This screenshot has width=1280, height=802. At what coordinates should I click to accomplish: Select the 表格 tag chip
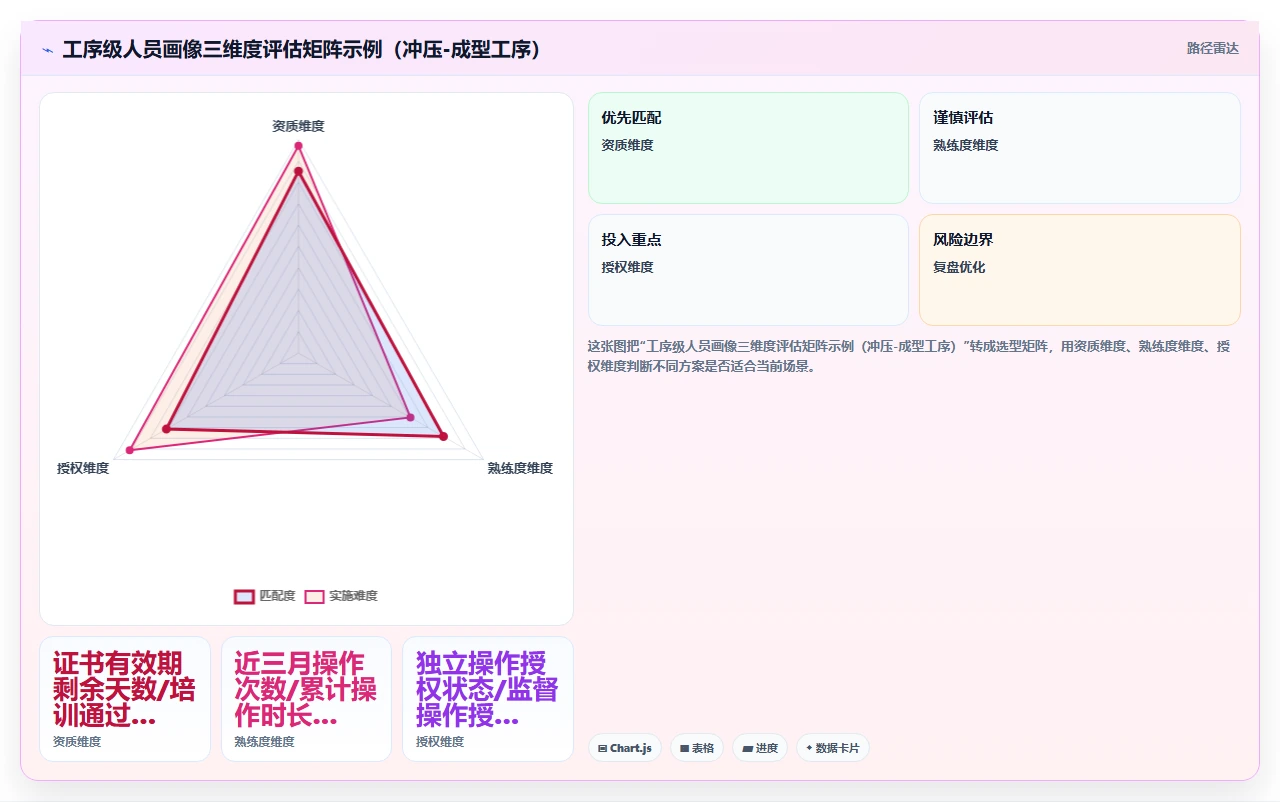(697, 748)
